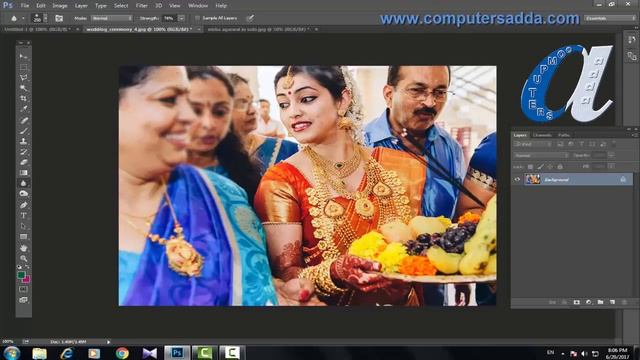Select the Polygonal Lasso tool
Image resolution: width=640 pixels, height=360 pixels.
tap(23, 78)
